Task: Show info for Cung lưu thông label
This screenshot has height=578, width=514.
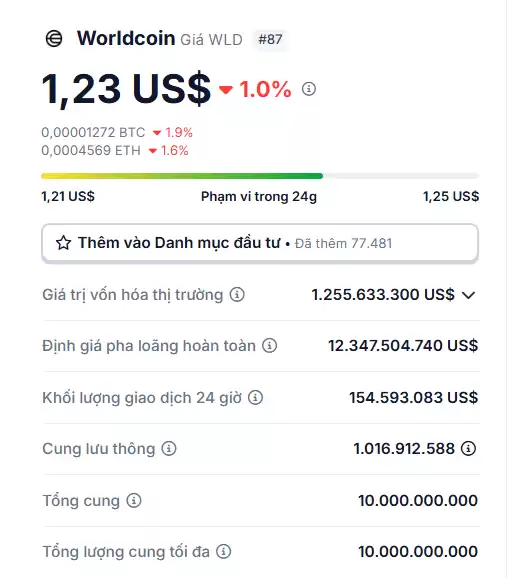Action: [169, 449]
